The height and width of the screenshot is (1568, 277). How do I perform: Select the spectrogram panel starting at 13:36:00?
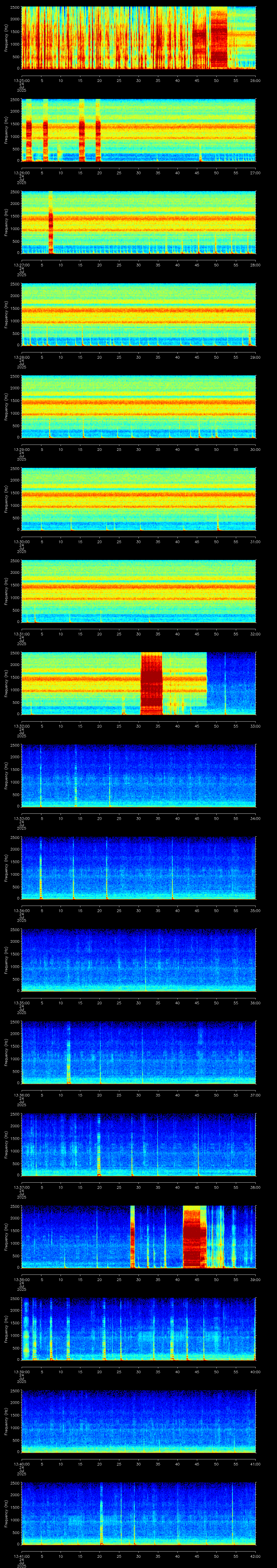[x=138, y=1052]
